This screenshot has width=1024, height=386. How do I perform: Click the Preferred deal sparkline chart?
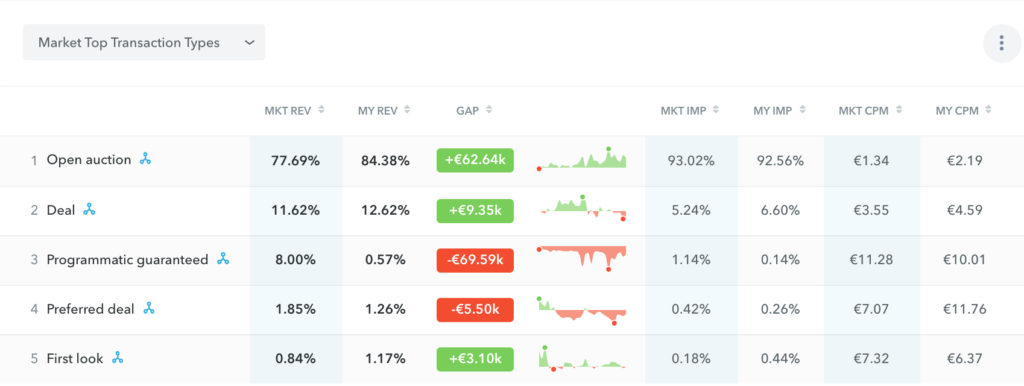pyautogui.click(x=581, y=310)
